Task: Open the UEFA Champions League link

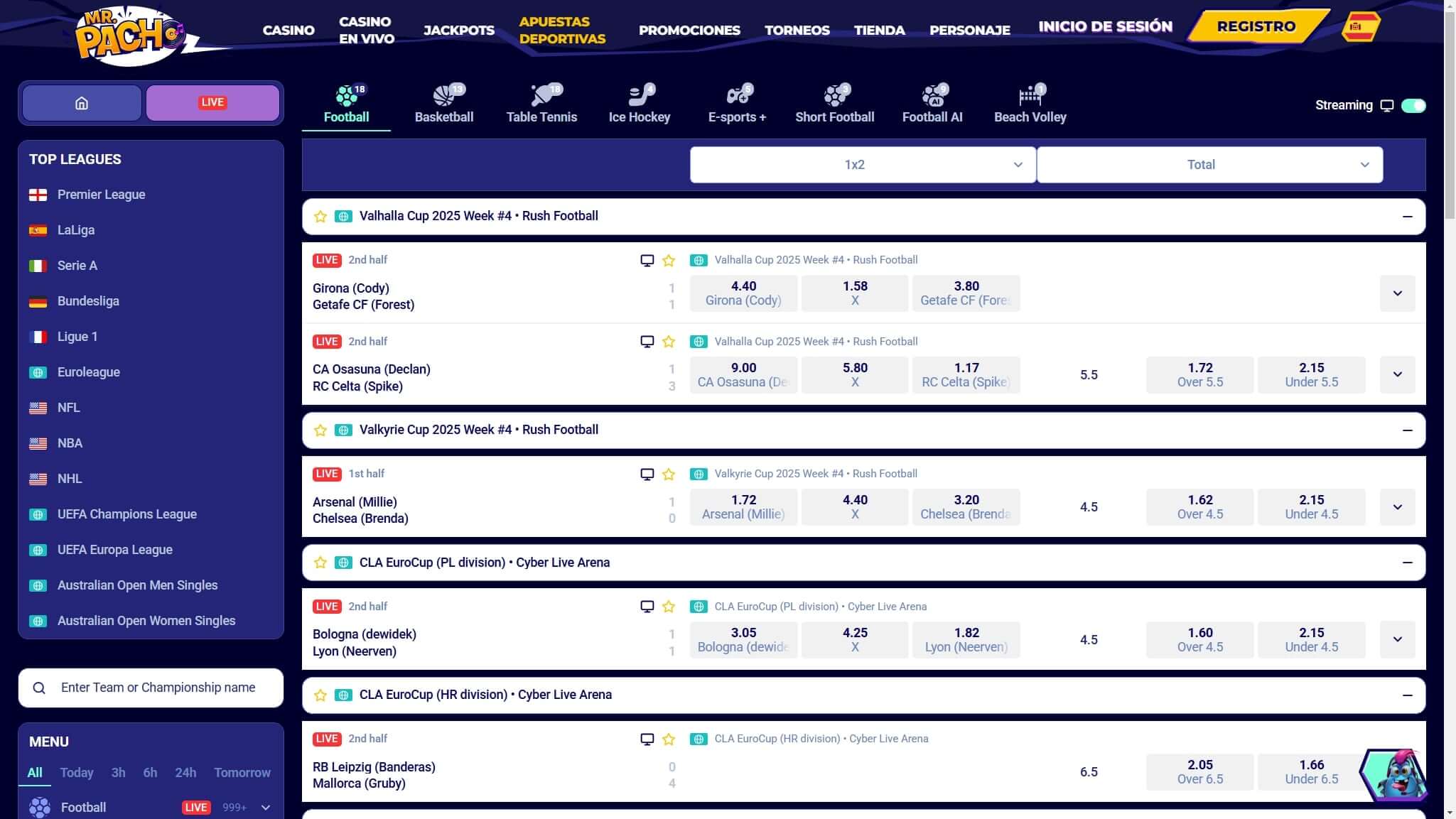Action: [127, 514]
